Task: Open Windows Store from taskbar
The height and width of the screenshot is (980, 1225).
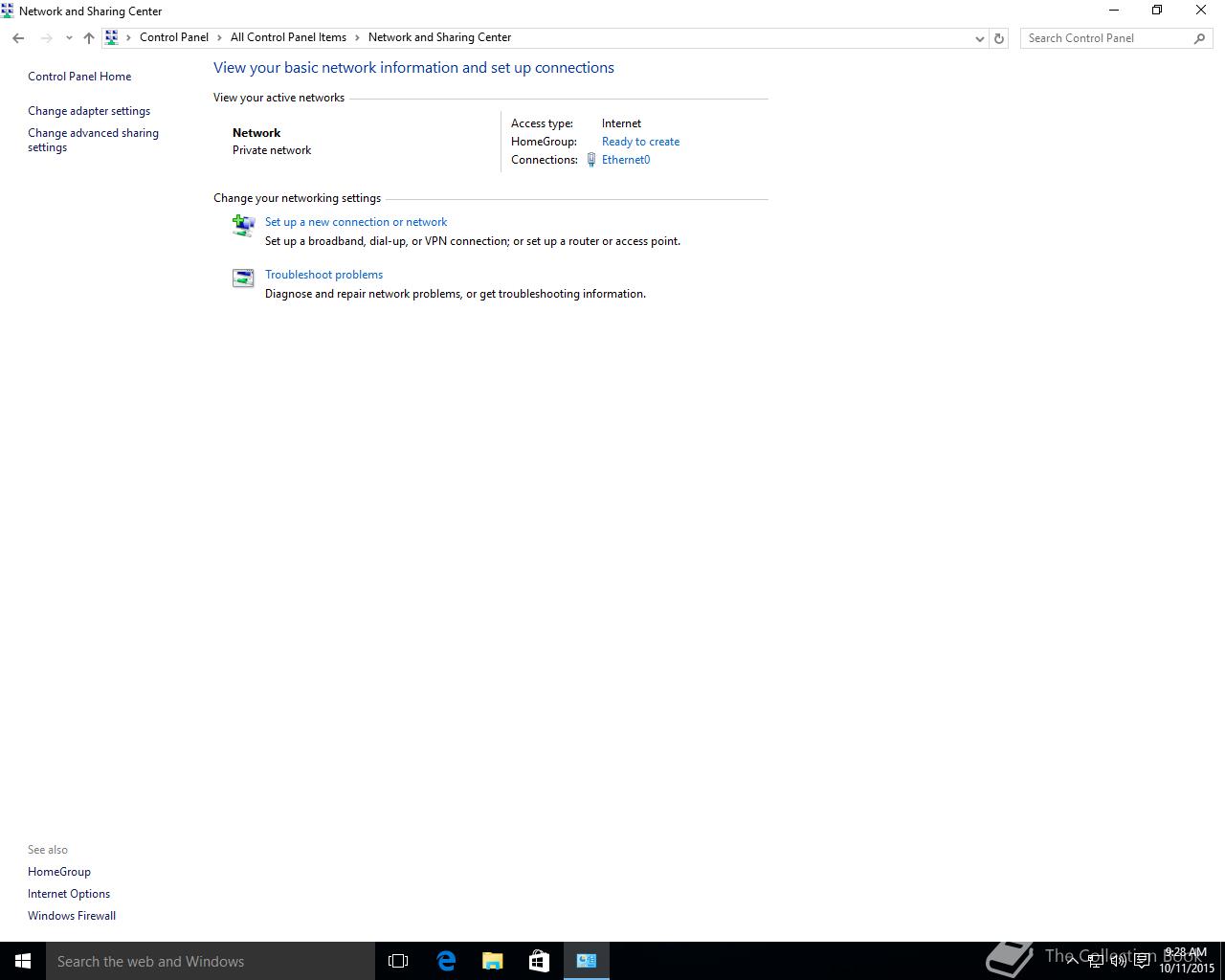Action: pyautogui.click(x=539, y=961)
